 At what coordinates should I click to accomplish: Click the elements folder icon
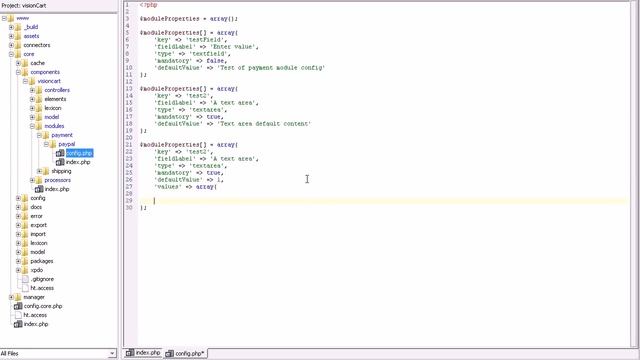pyautogui.click(x=39, y=99)
